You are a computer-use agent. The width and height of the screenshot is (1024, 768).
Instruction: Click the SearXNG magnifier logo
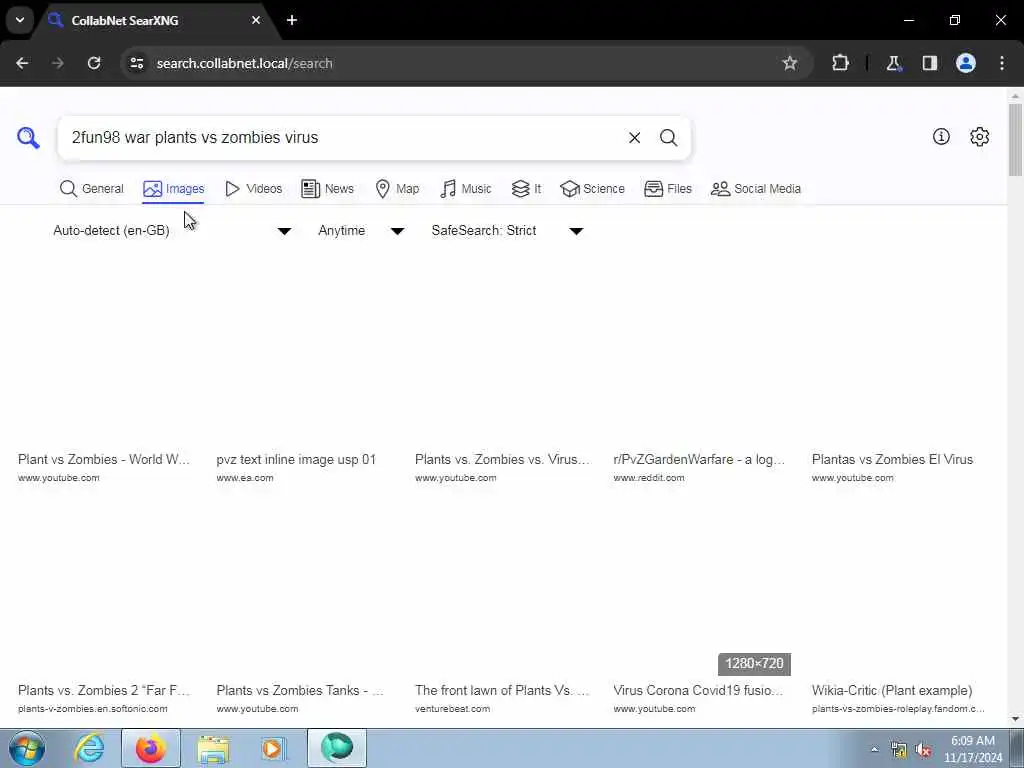(x=28, y=138)
